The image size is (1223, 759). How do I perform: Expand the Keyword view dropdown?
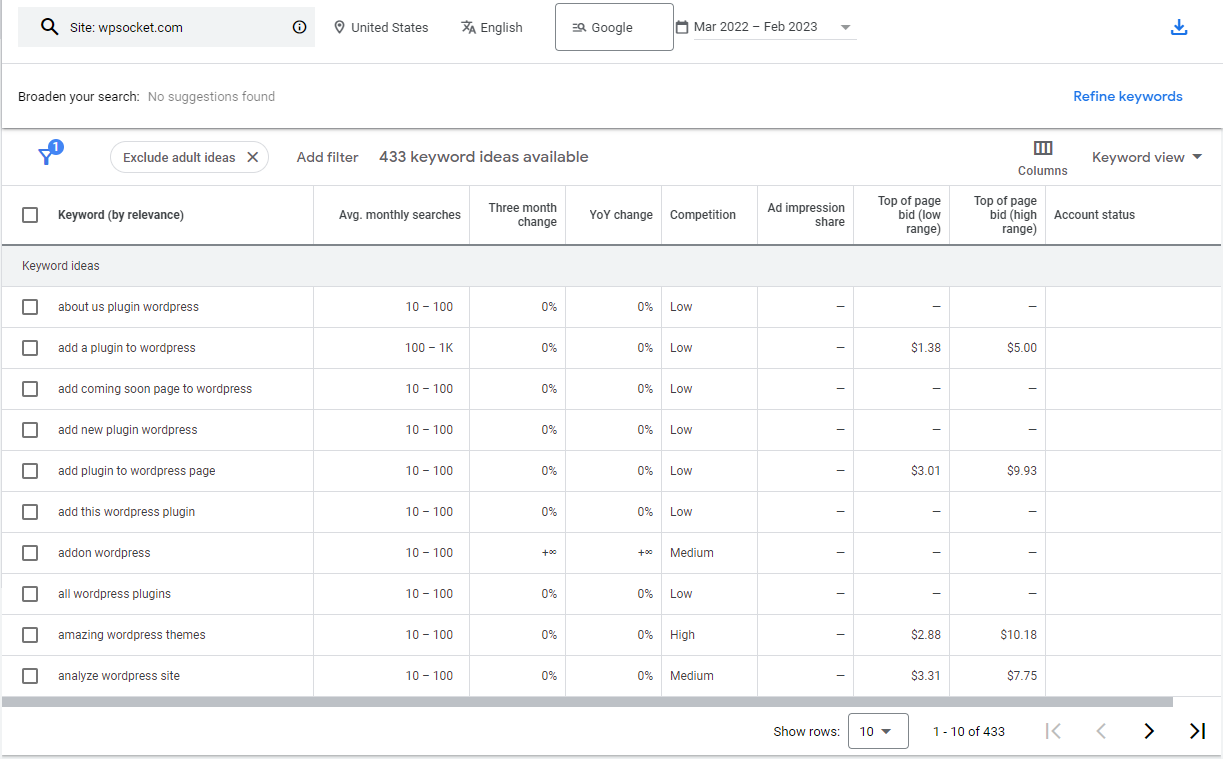(1146, 157)
